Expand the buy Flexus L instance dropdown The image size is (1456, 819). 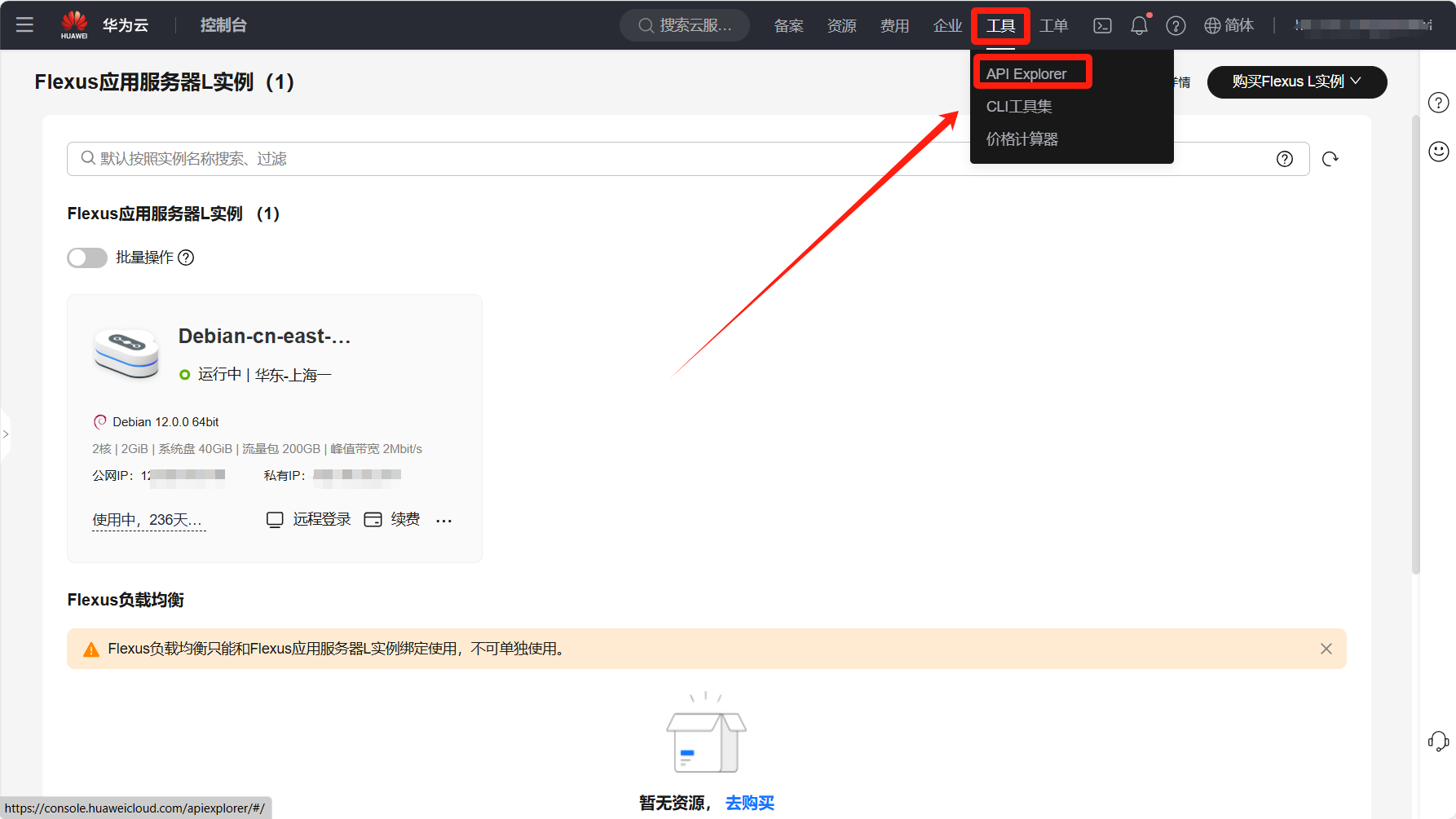[x=1296, y=81]
